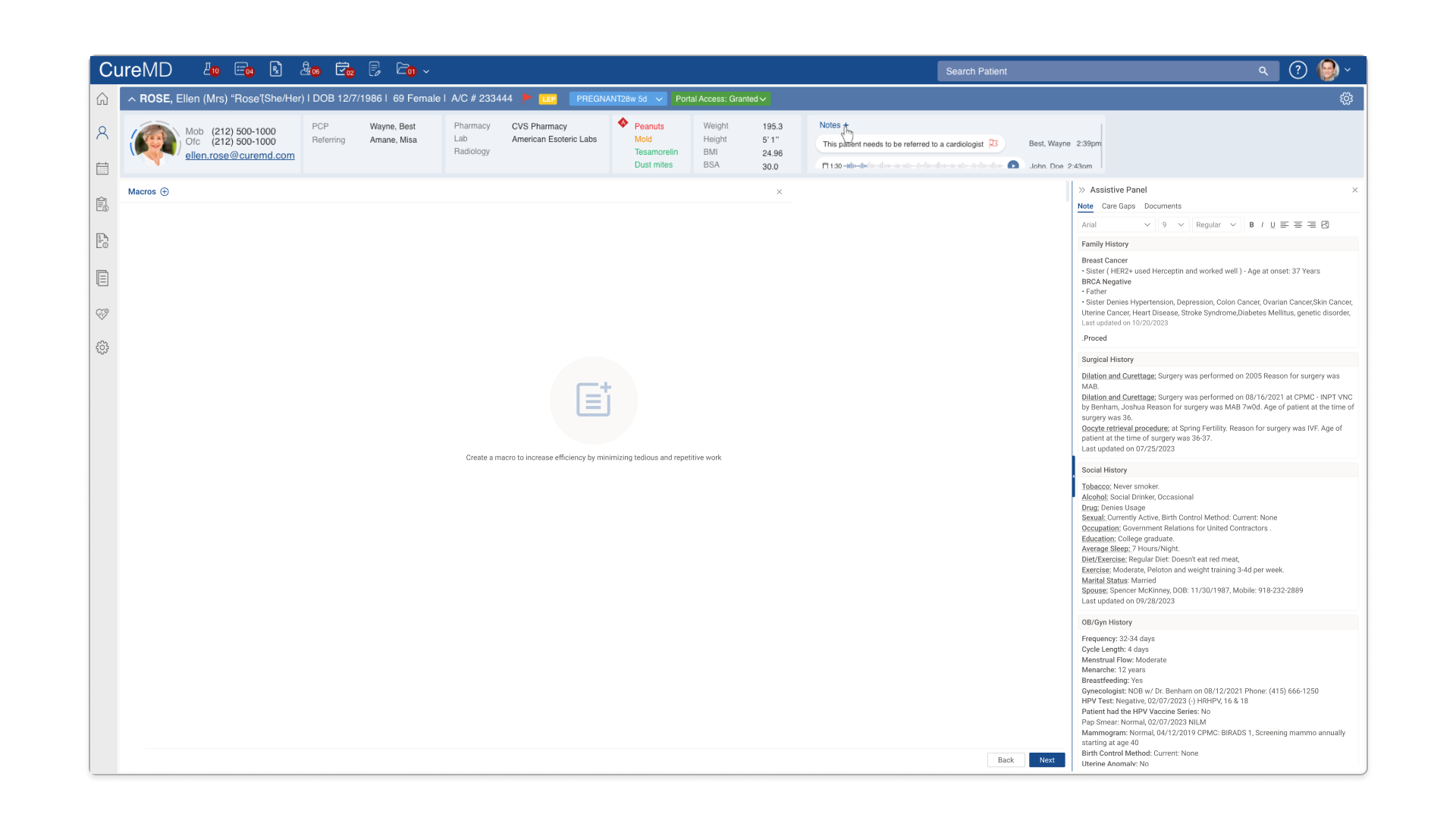Screen dimensions: 1456x830
Task: Open the help question mark icon
Action: [1298, 71]
